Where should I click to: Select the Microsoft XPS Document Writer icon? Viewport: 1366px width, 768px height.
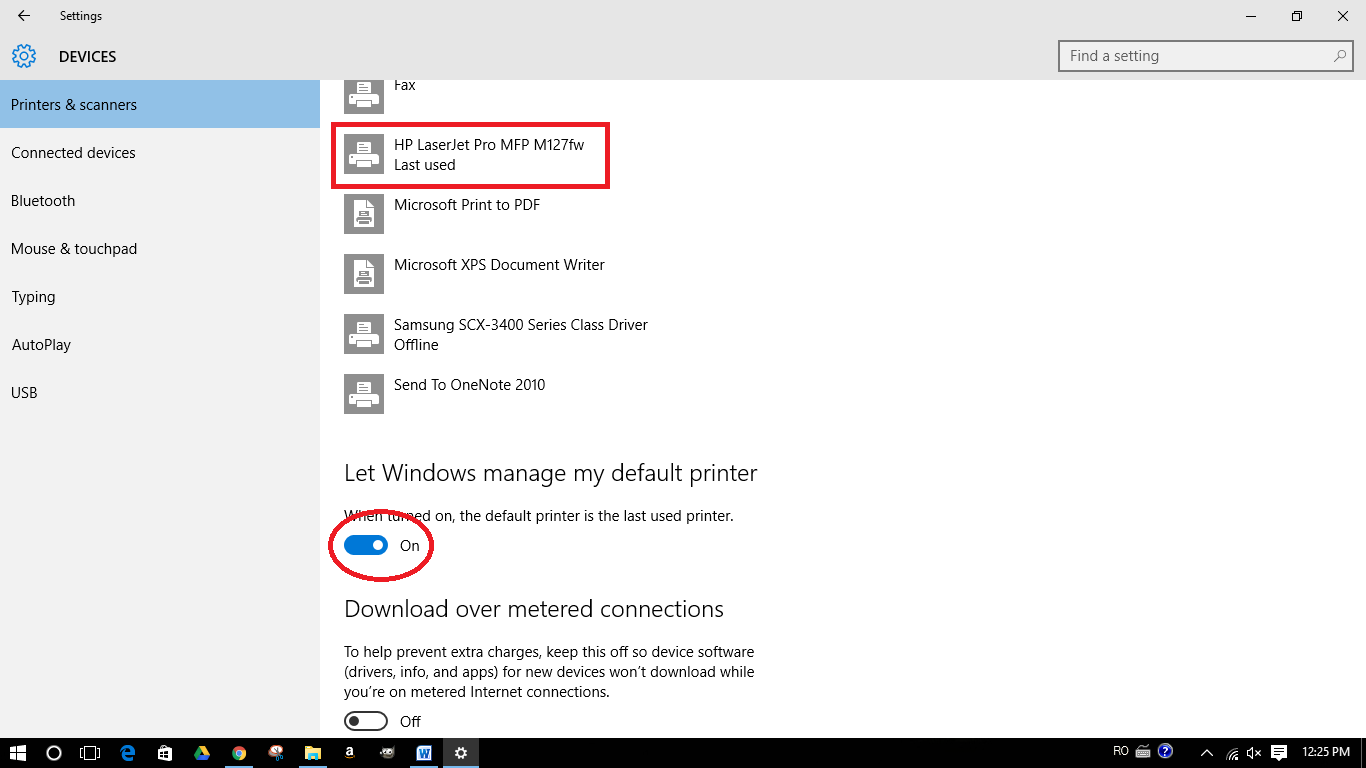[364, 274]
